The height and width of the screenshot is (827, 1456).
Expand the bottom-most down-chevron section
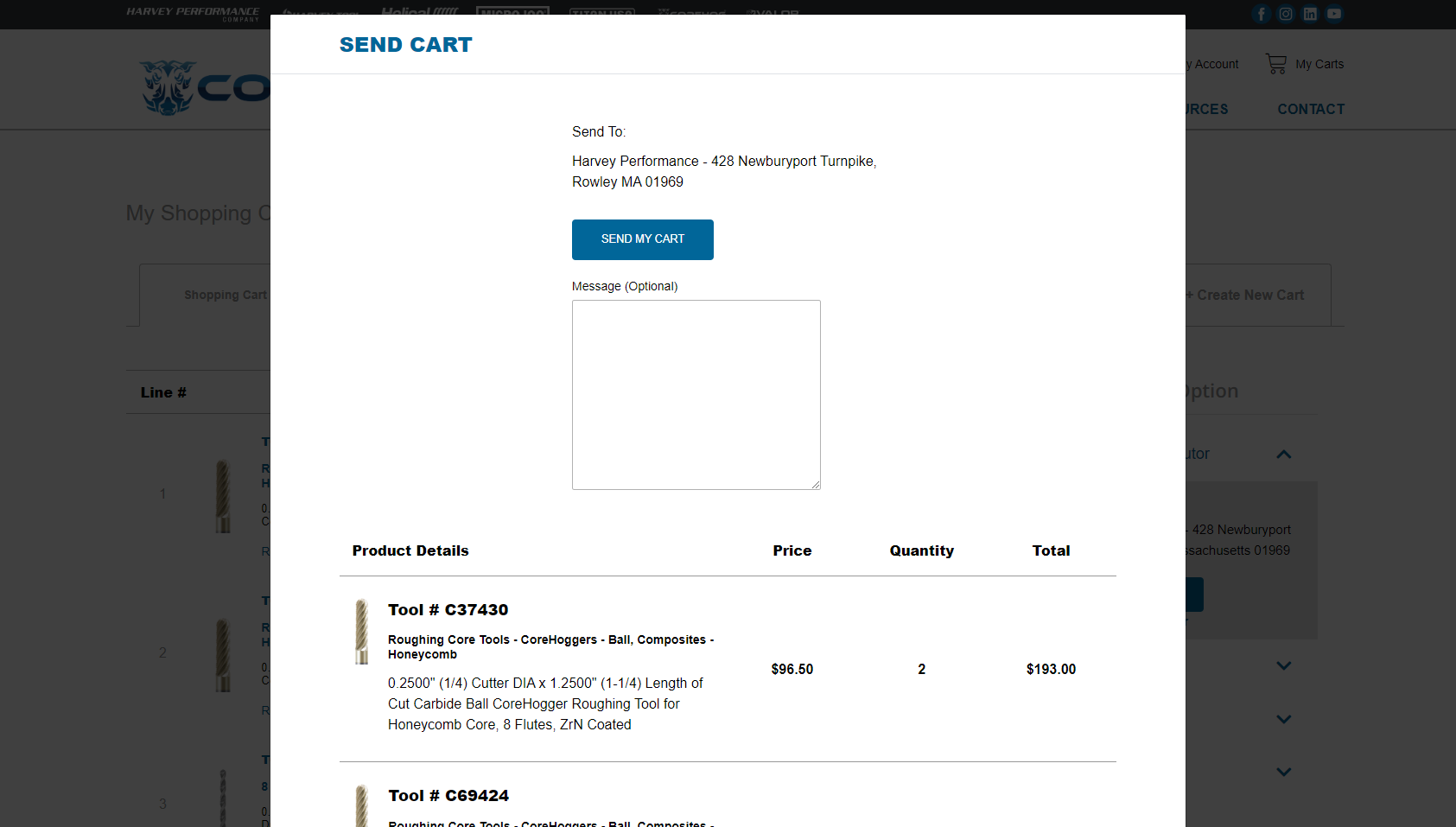pyautogui.click(x=1284, y=773)
